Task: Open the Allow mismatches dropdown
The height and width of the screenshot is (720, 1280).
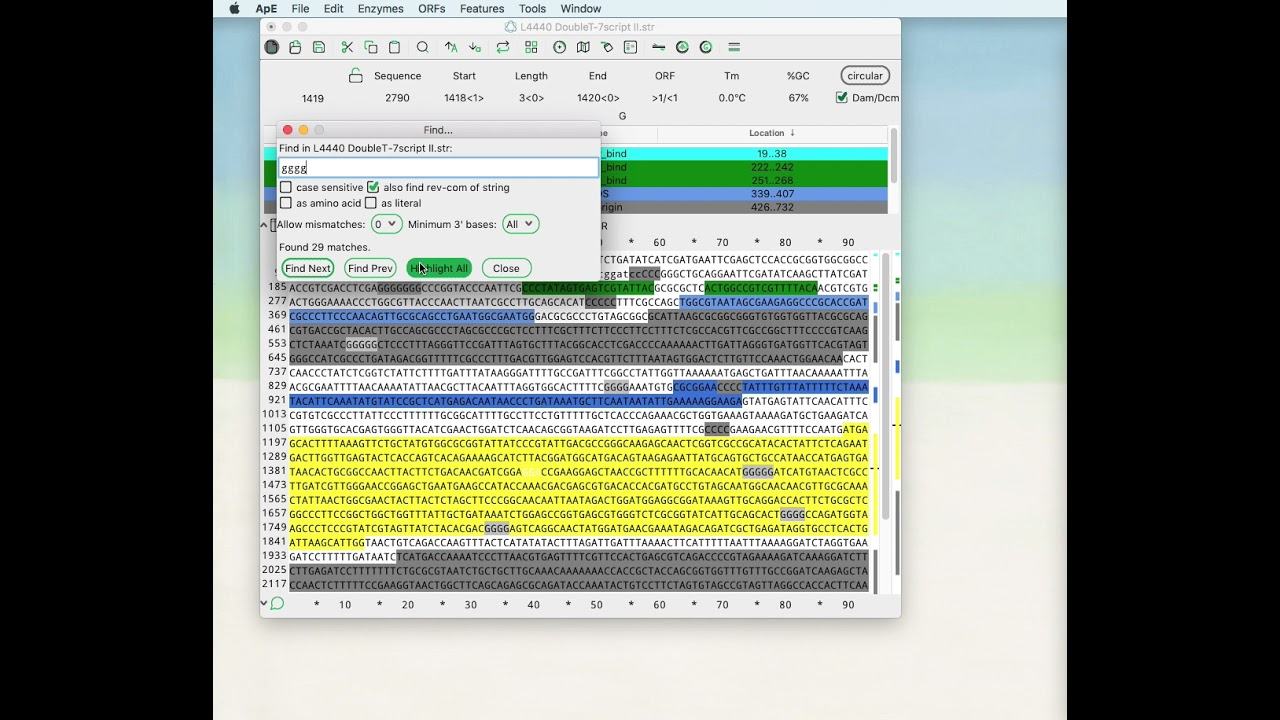Action: pos(386,224)
